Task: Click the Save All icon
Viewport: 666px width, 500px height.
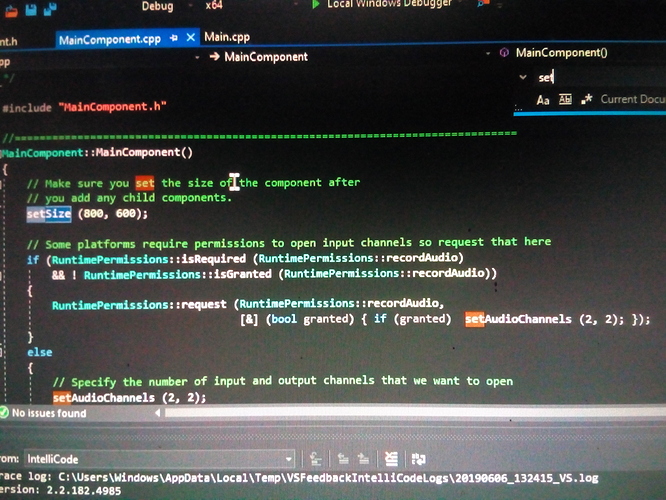Action: click(50, 9)
